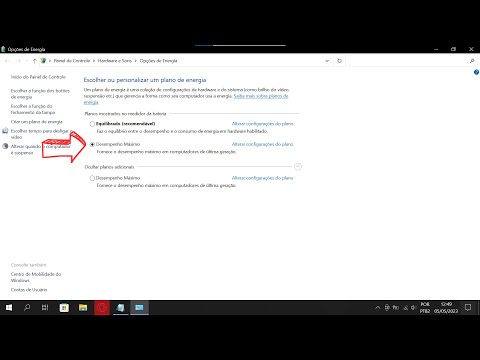This screenshot has width=480, height=360.
Task: Click Hardware e Sons in breadcrumb
Action: [x=115, y=61]
